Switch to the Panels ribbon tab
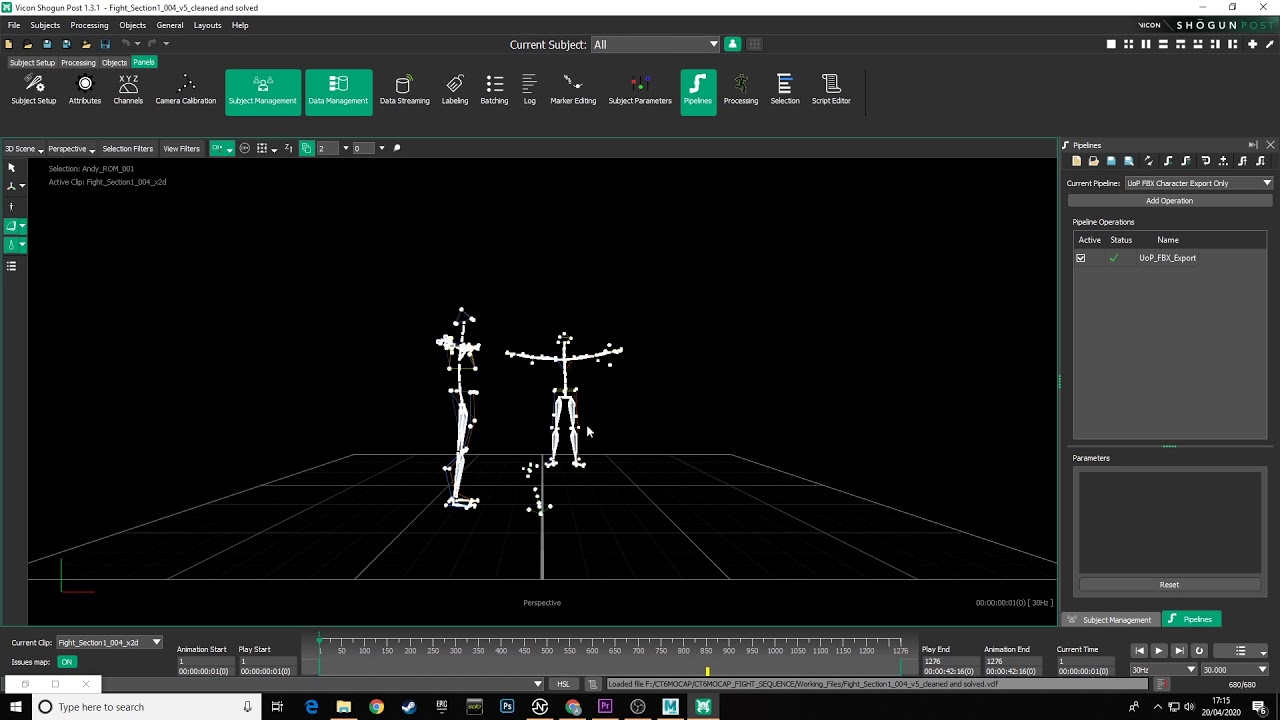Image resolution: width=1280 pixels, height=720 pixels. click(144, 62)
